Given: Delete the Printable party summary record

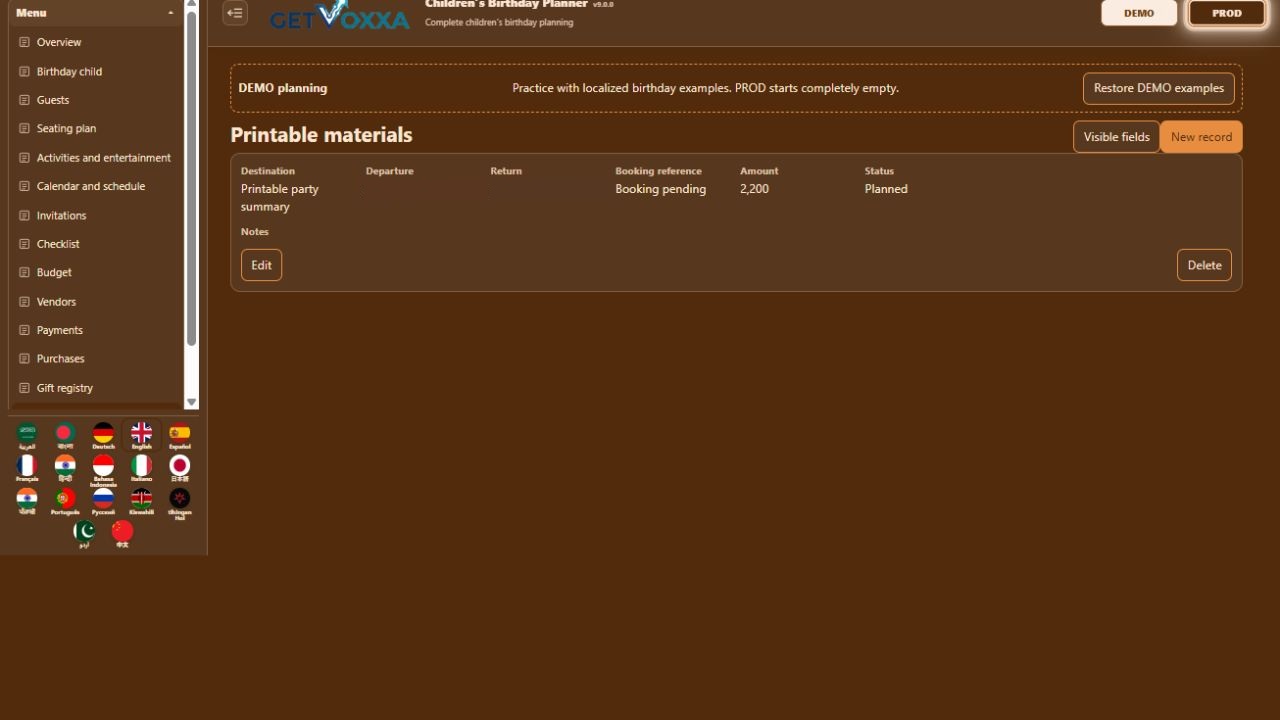Looking at the screenshot, I should (1204, 265).
